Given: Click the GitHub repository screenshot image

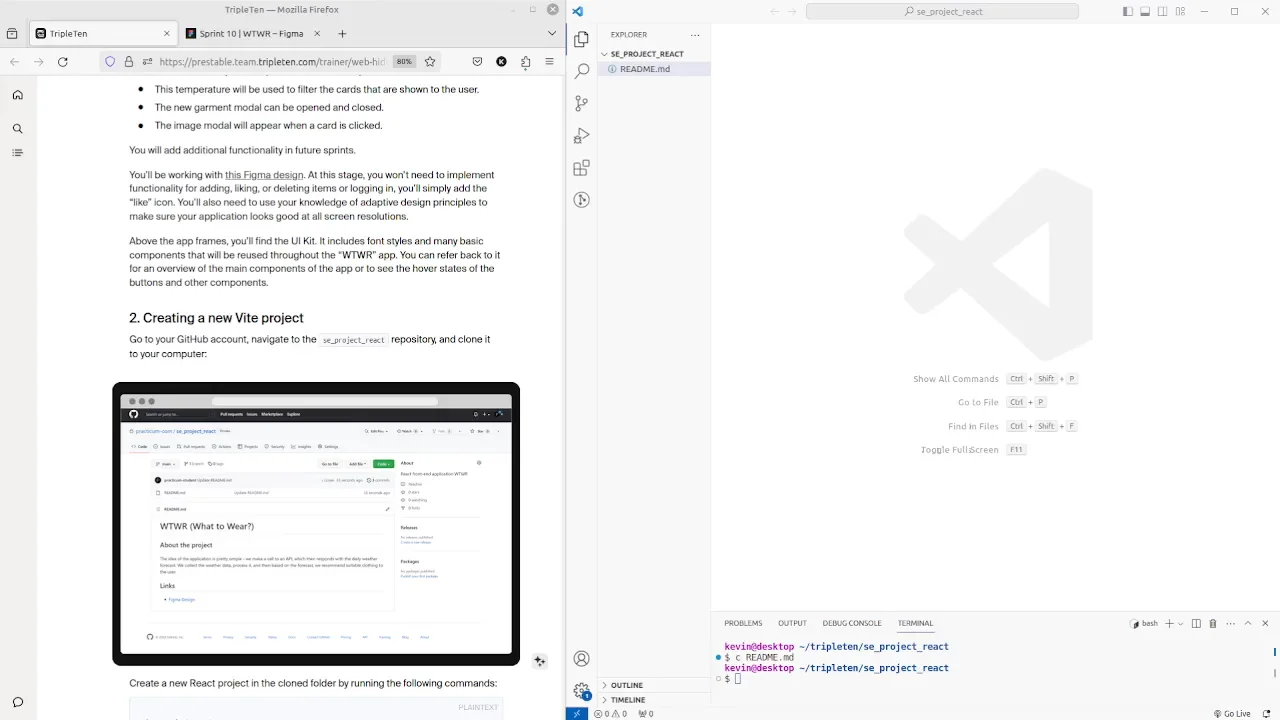Looking at the screenshot, I should (x=316, y=524).
